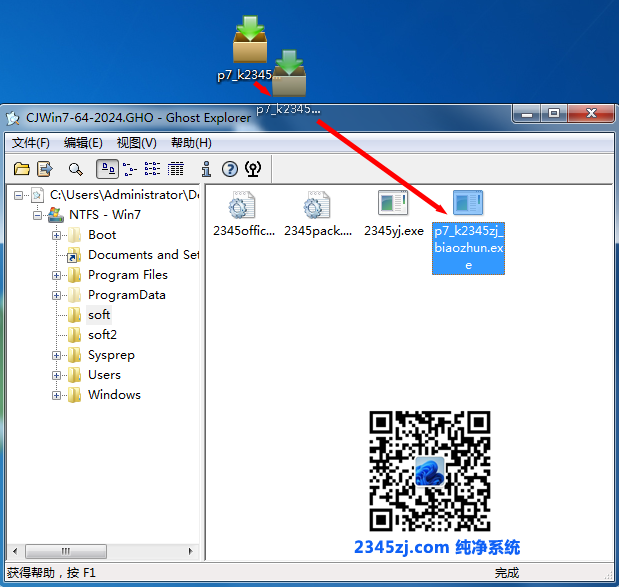Image resolution: width=619 pixels, height=587 pixels.
Task: Click the NTFS - Win7 drive icon
Action: (55, 215)
